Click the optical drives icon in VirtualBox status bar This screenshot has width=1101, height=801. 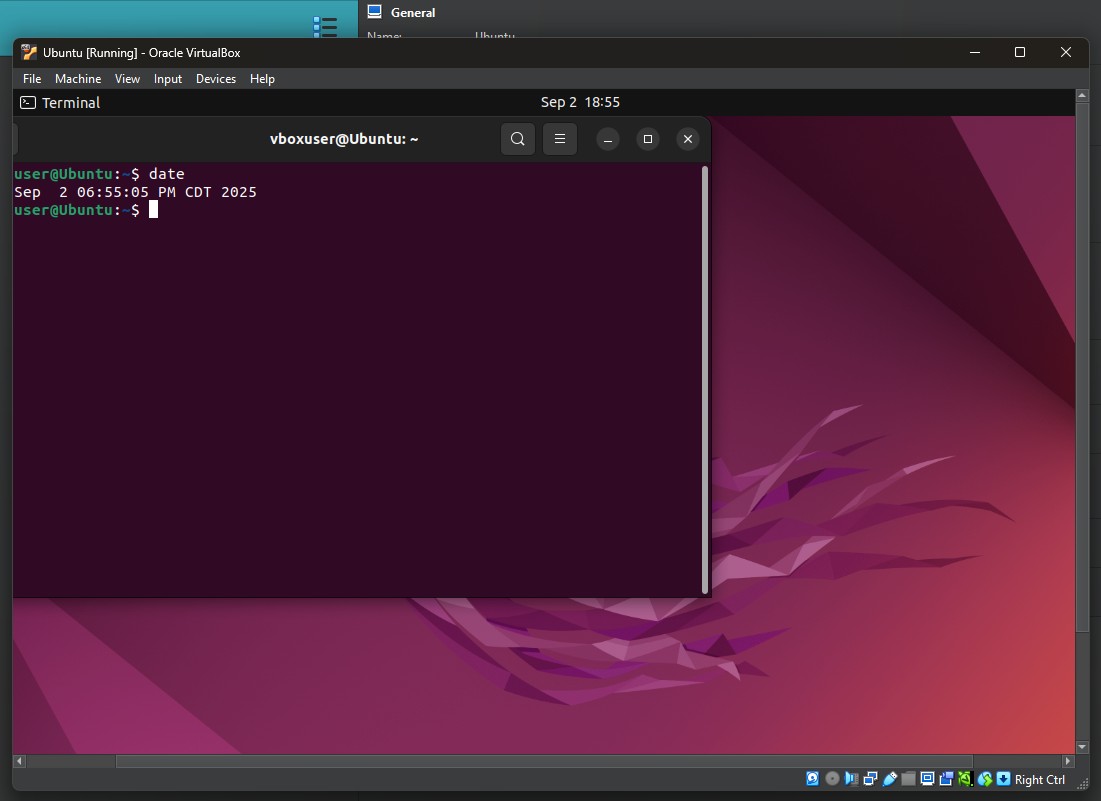tap(832, 778)
